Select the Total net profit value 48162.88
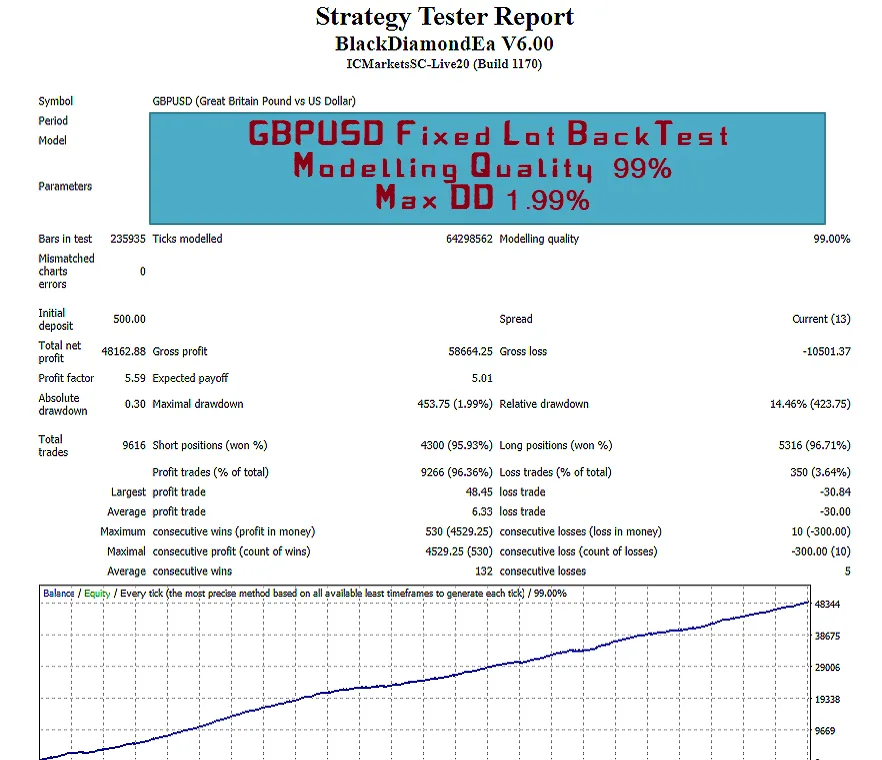 pyautogui.click(x=123, y=352)
